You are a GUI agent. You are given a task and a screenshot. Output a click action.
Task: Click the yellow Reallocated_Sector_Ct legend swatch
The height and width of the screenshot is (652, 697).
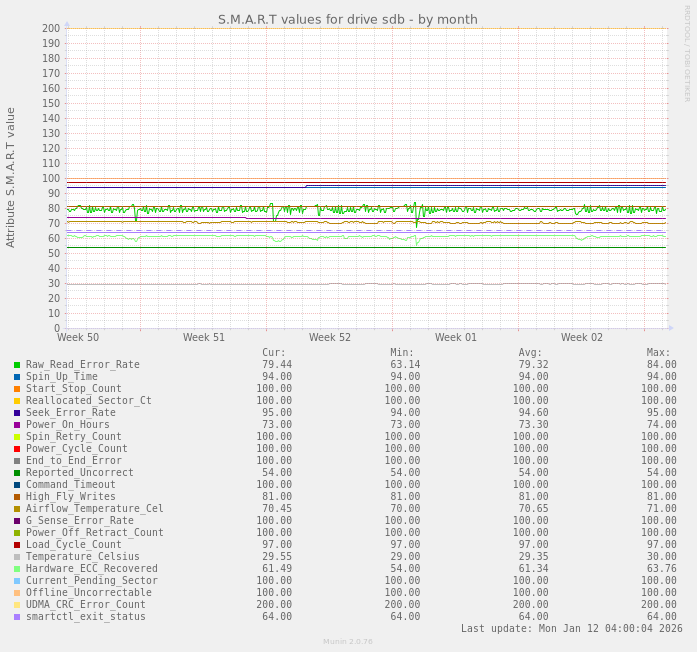[17, 401]
